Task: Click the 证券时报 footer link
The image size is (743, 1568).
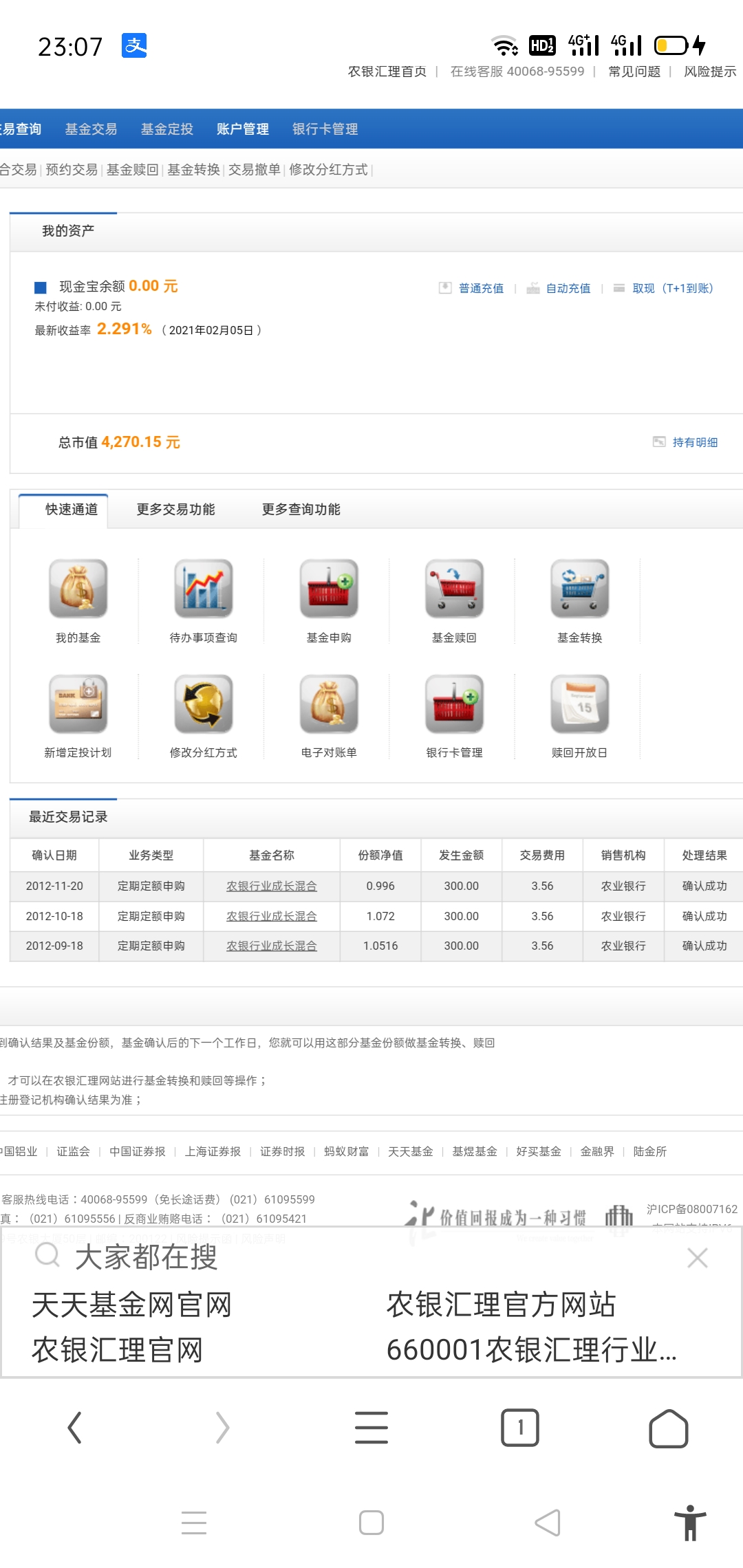Action: (x=282, y=1151)
